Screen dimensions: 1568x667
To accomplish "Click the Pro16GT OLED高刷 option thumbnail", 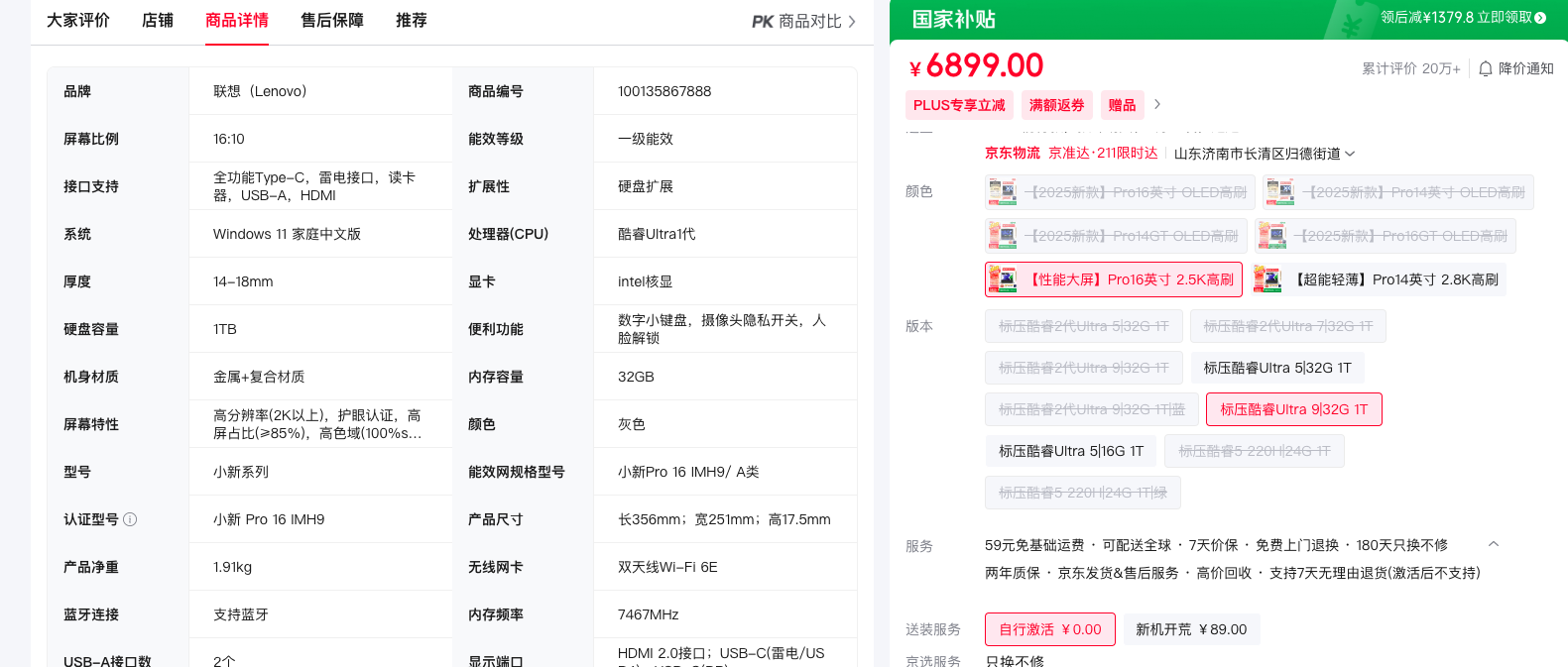I will tap(1272, 236).
